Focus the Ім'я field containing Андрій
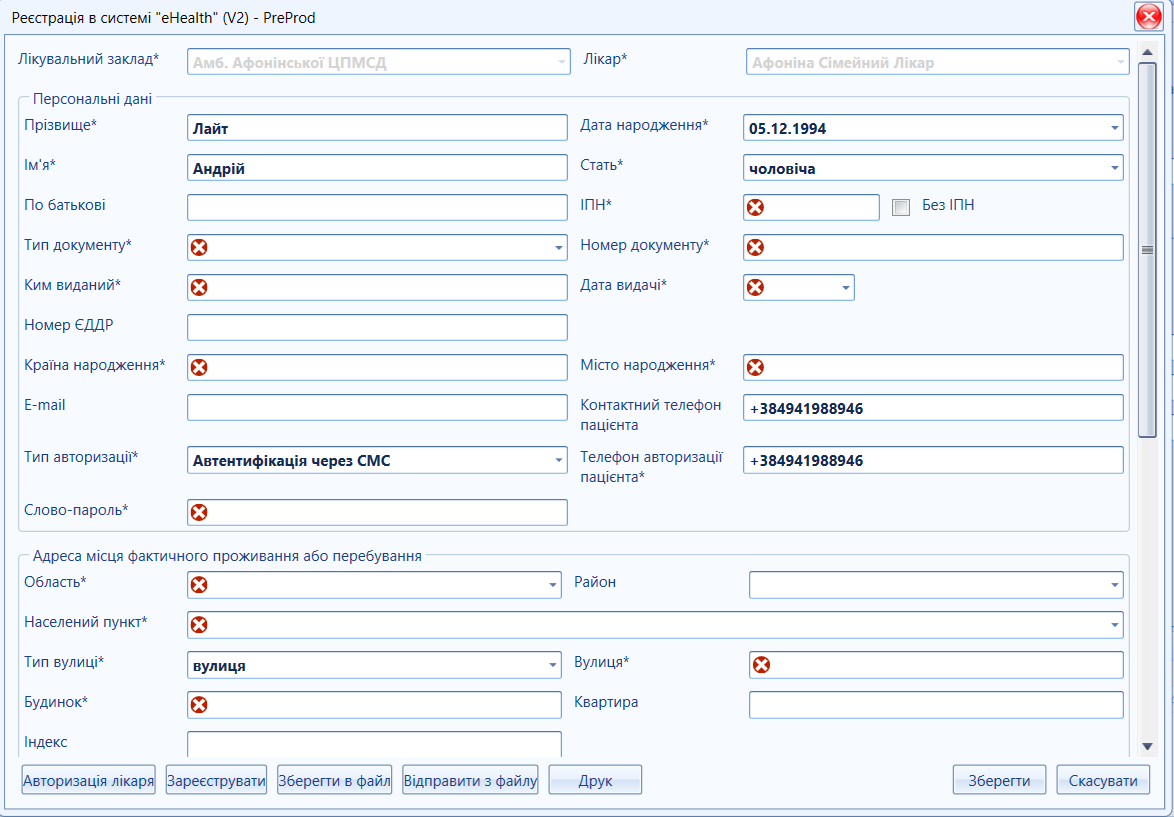 click(x=377, y=168)
